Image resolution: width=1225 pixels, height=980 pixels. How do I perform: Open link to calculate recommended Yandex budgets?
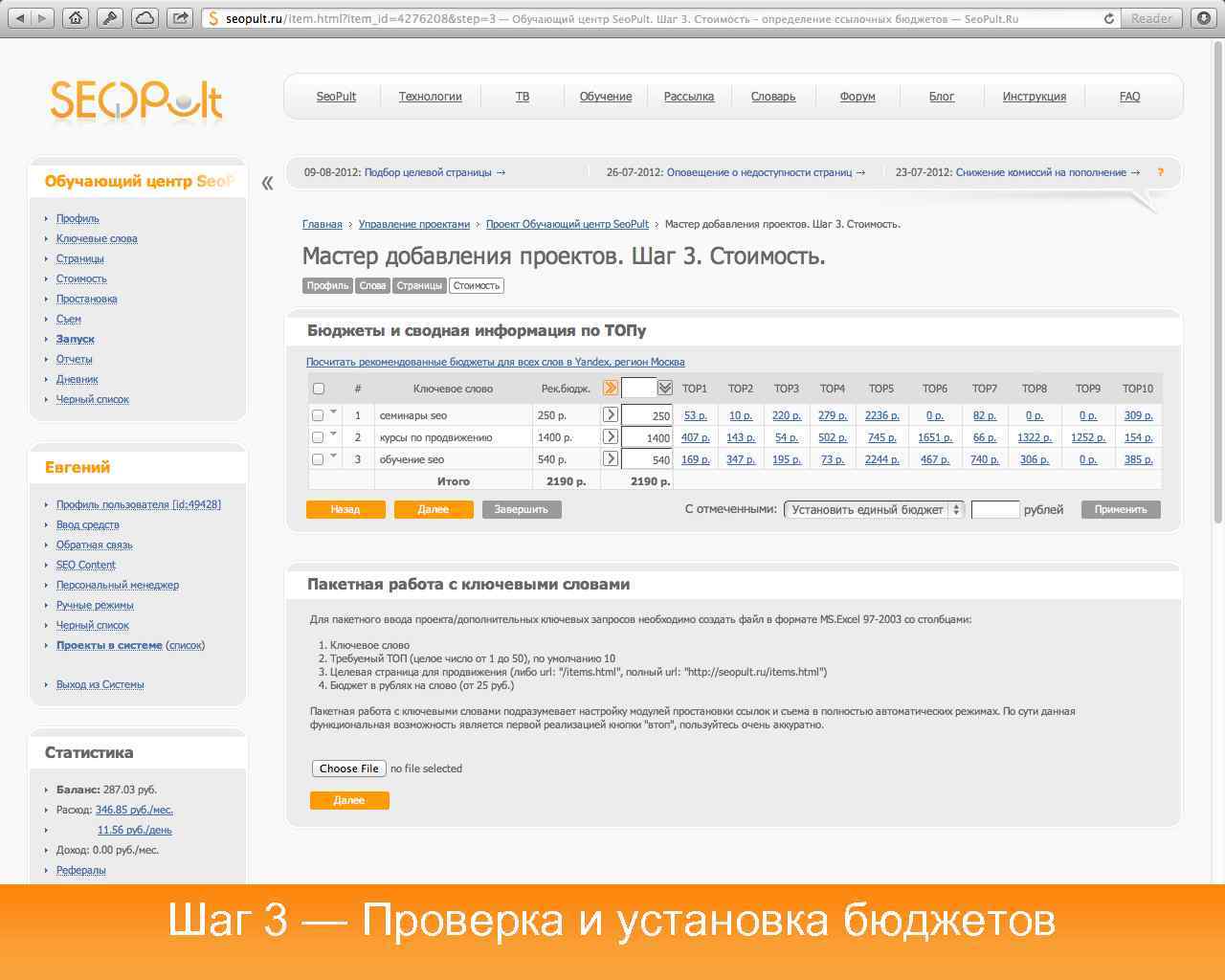494,361
